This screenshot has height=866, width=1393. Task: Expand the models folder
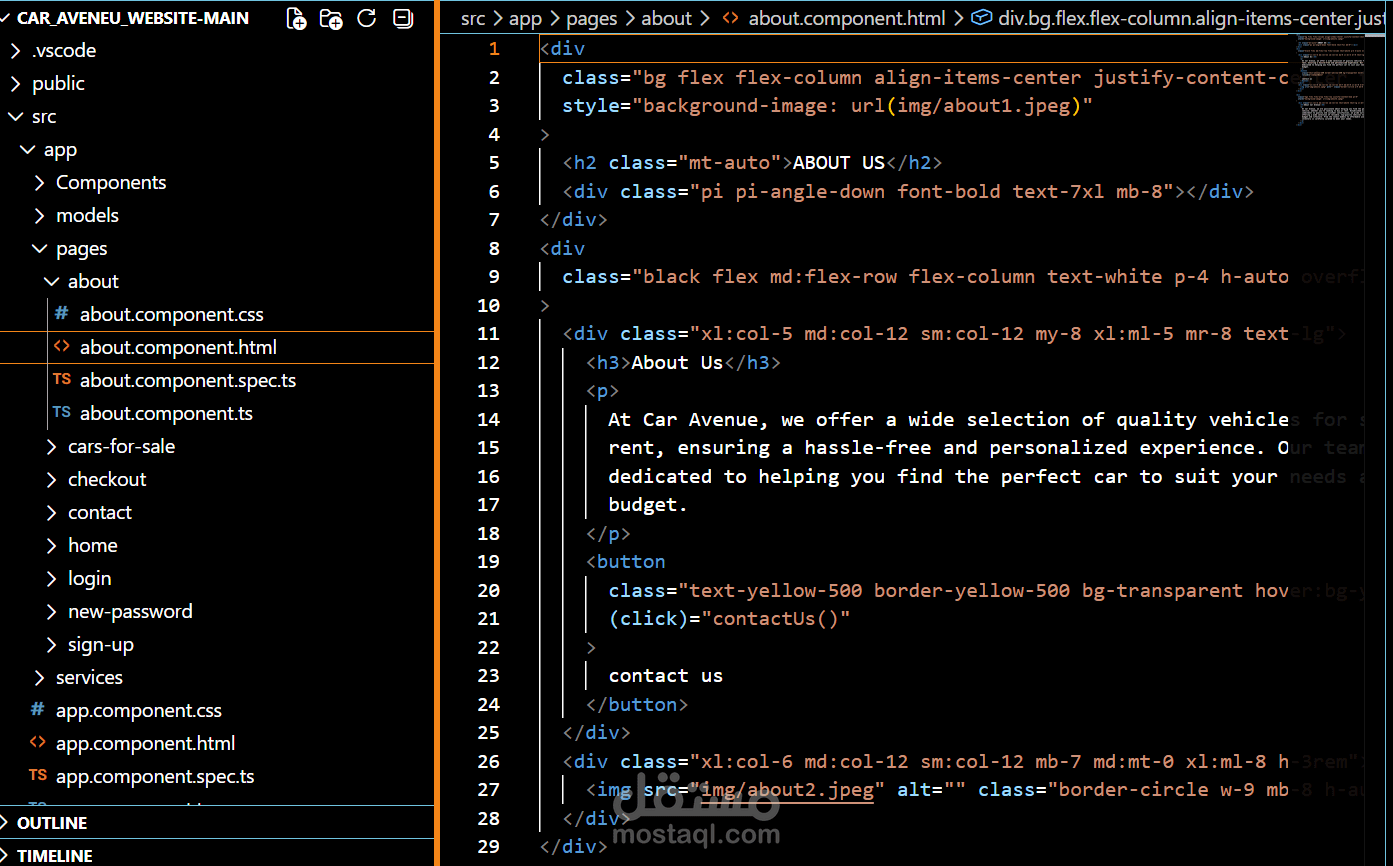click(x=87, y=215)
